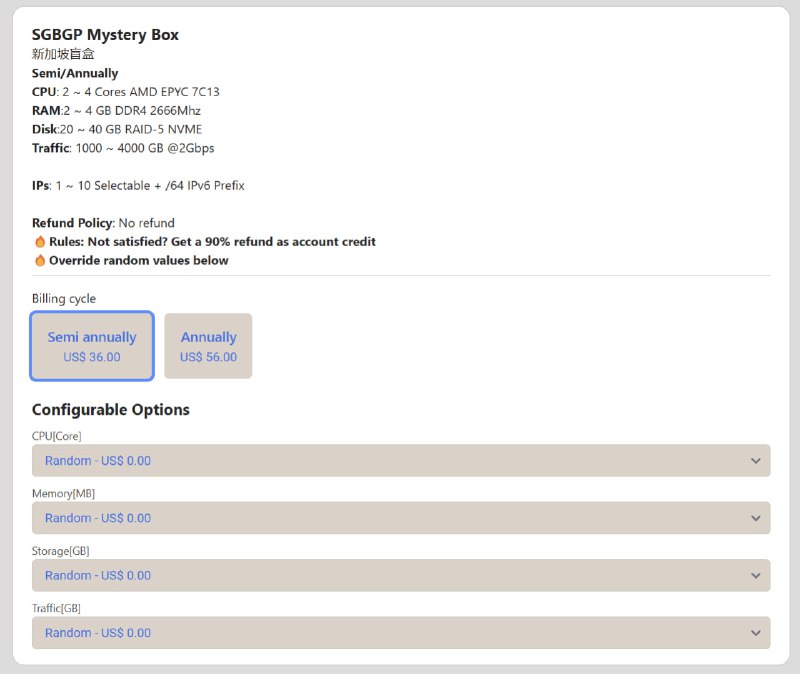Screen dimensions: 800x674
Task: Expand the CPU[Core] dropdown chevron
Action: tap(757, 461)
